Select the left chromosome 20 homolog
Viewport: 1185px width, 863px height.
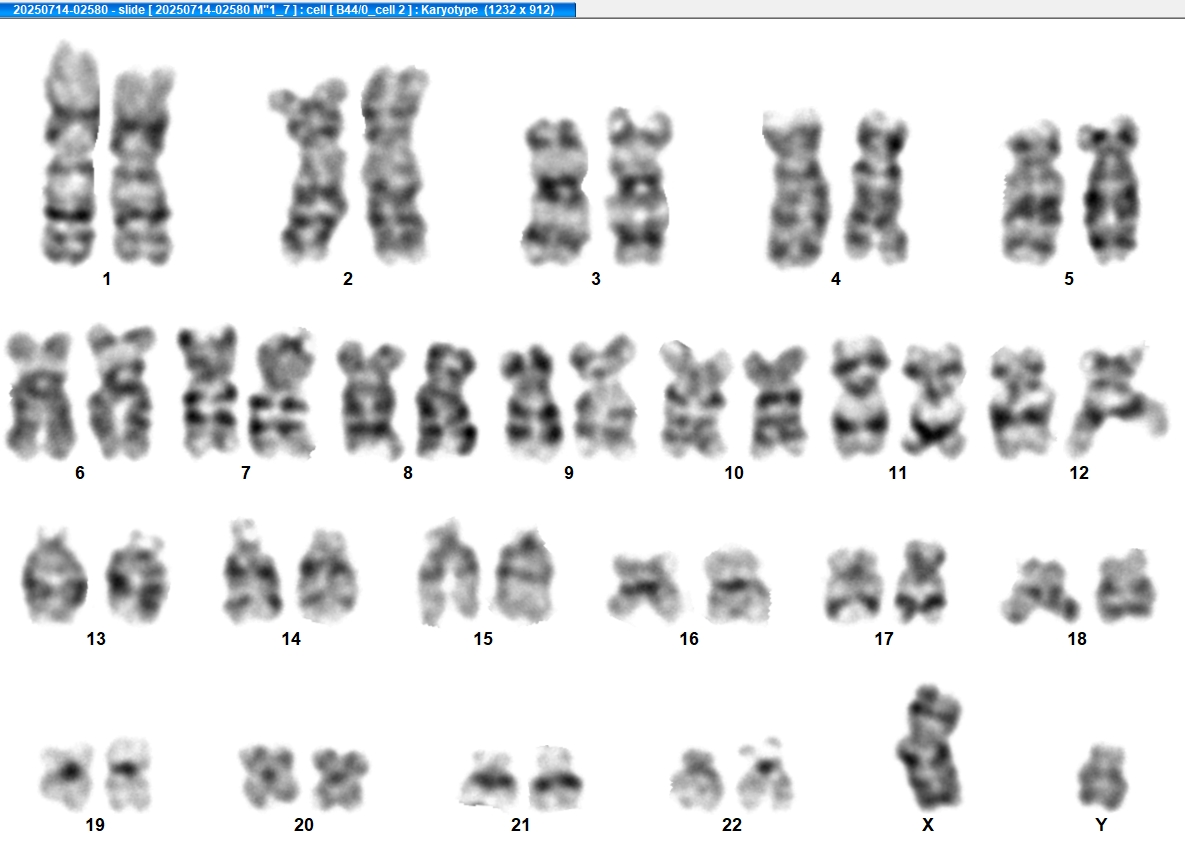pos(268,777)
